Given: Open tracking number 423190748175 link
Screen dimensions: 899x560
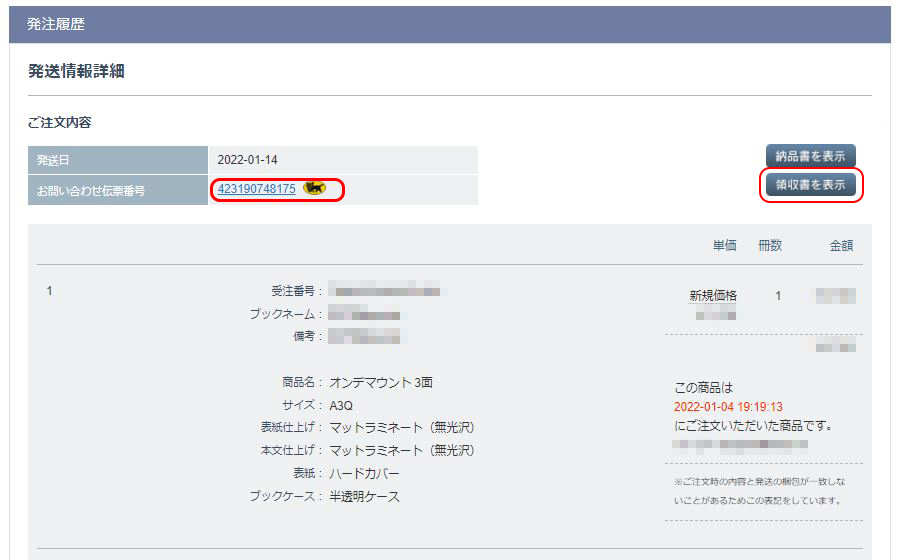Looking at the screenshot, I should [x=256, y=188].
